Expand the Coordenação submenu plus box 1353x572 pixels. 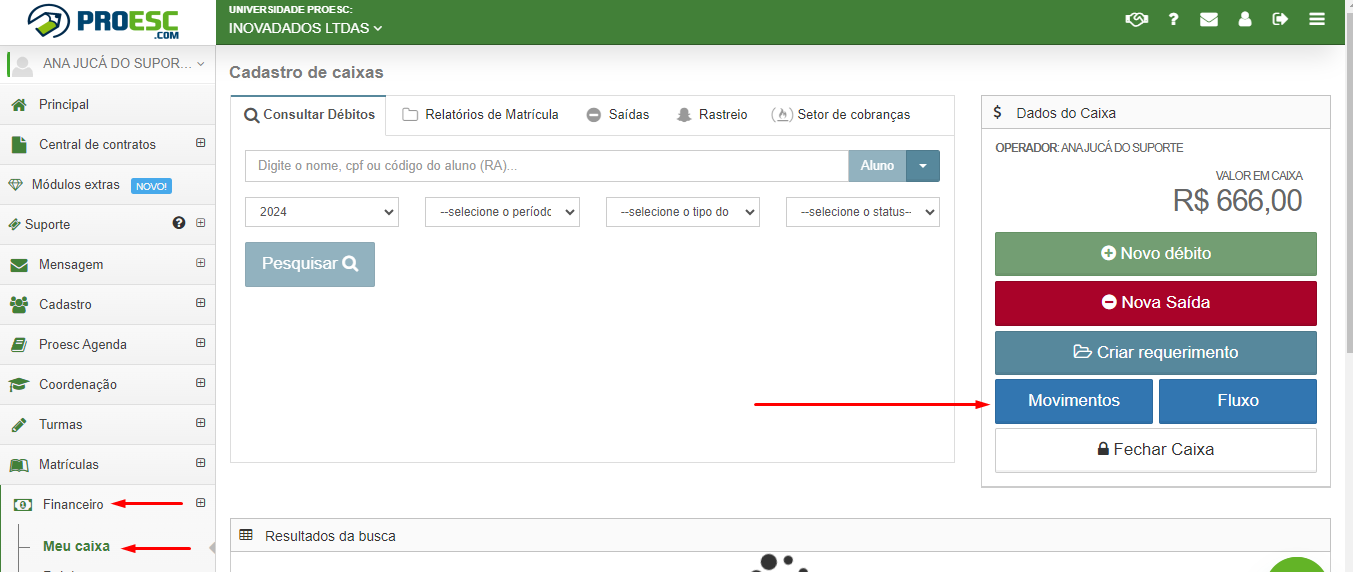tap(200, 383)
